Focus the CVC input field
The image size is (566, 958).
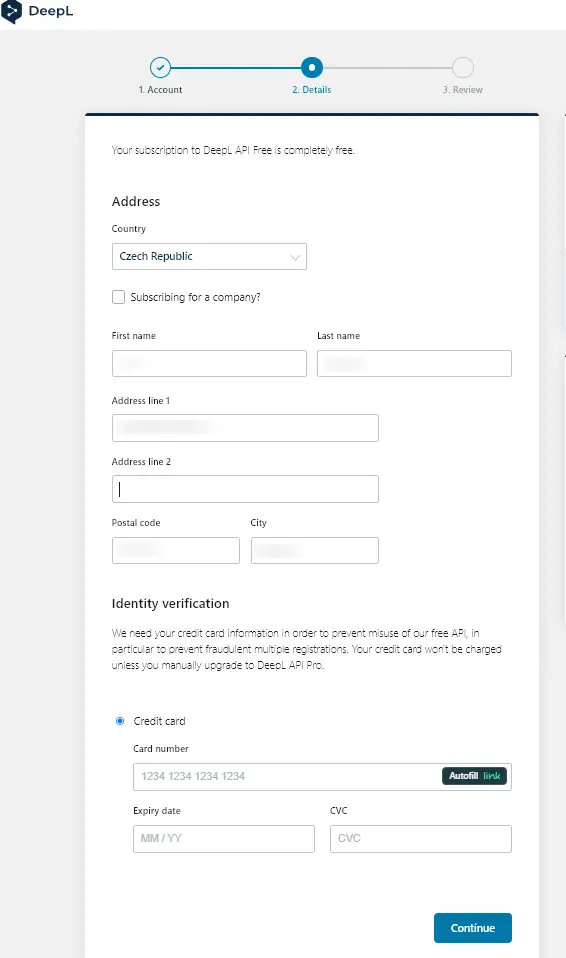421,839
